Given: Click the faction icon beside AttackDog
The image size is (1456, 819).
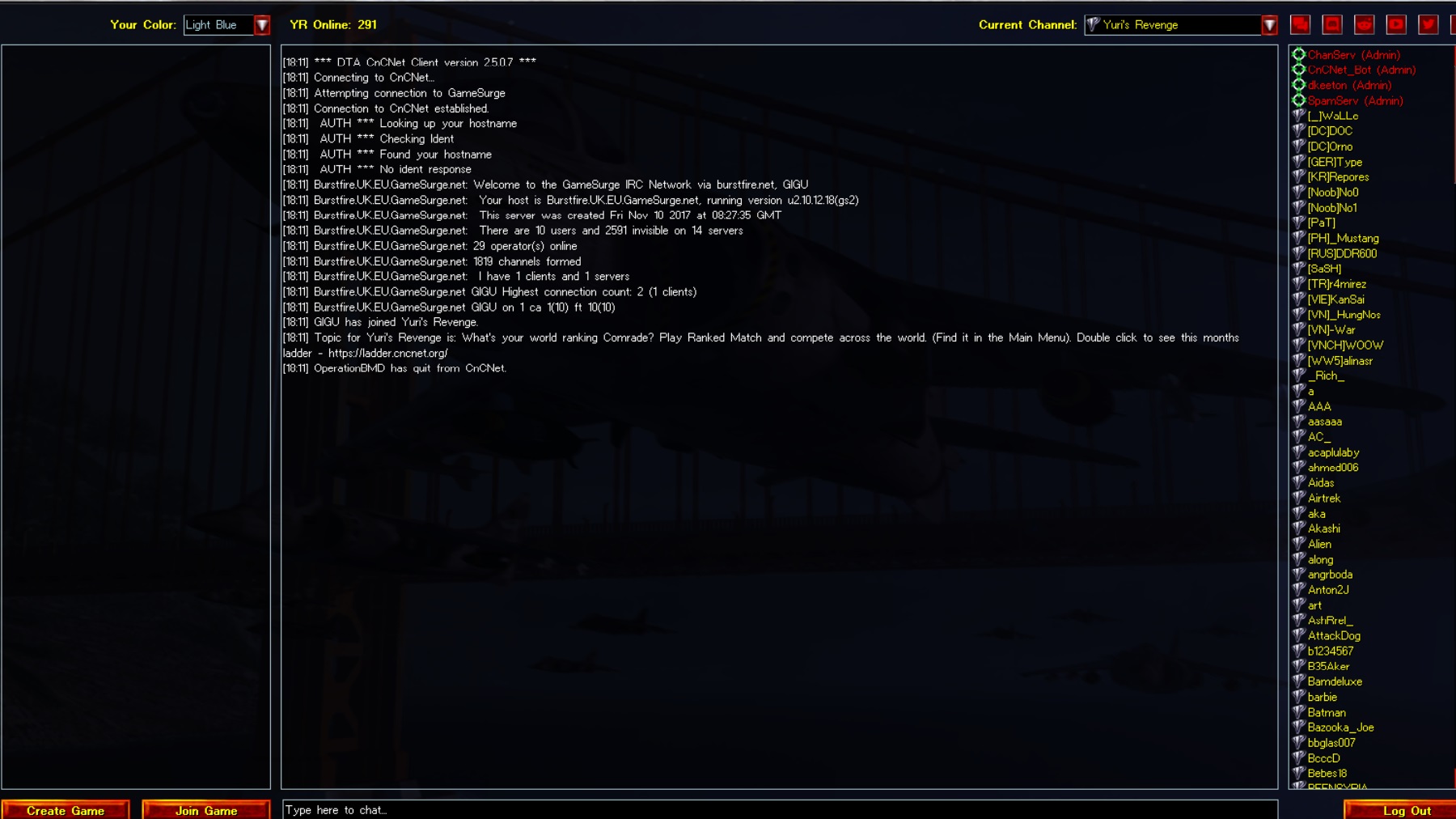Looking at the screenshot, I should [x=1299, y=636].
